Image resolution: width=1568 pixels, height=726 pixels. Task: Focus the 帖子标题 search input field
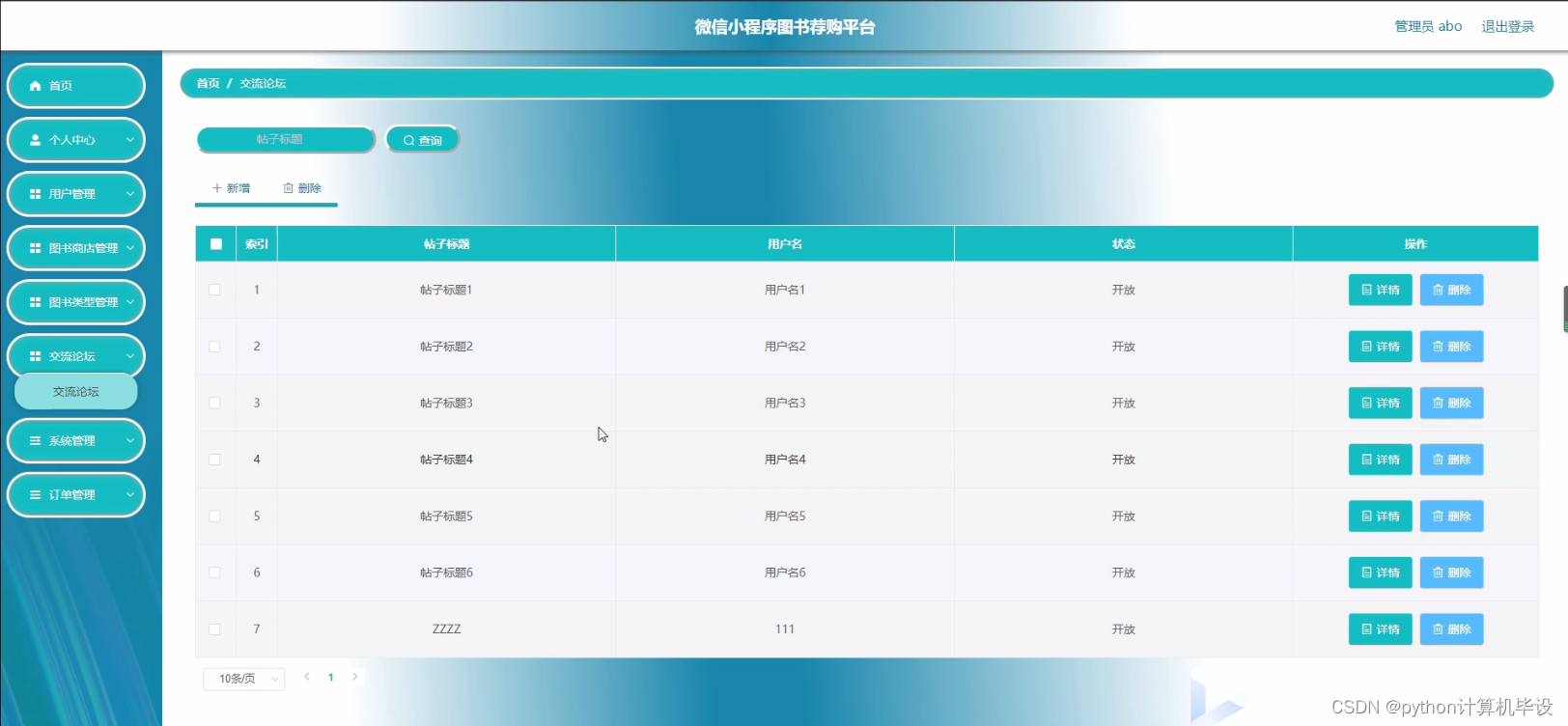(x=286, y=140)
